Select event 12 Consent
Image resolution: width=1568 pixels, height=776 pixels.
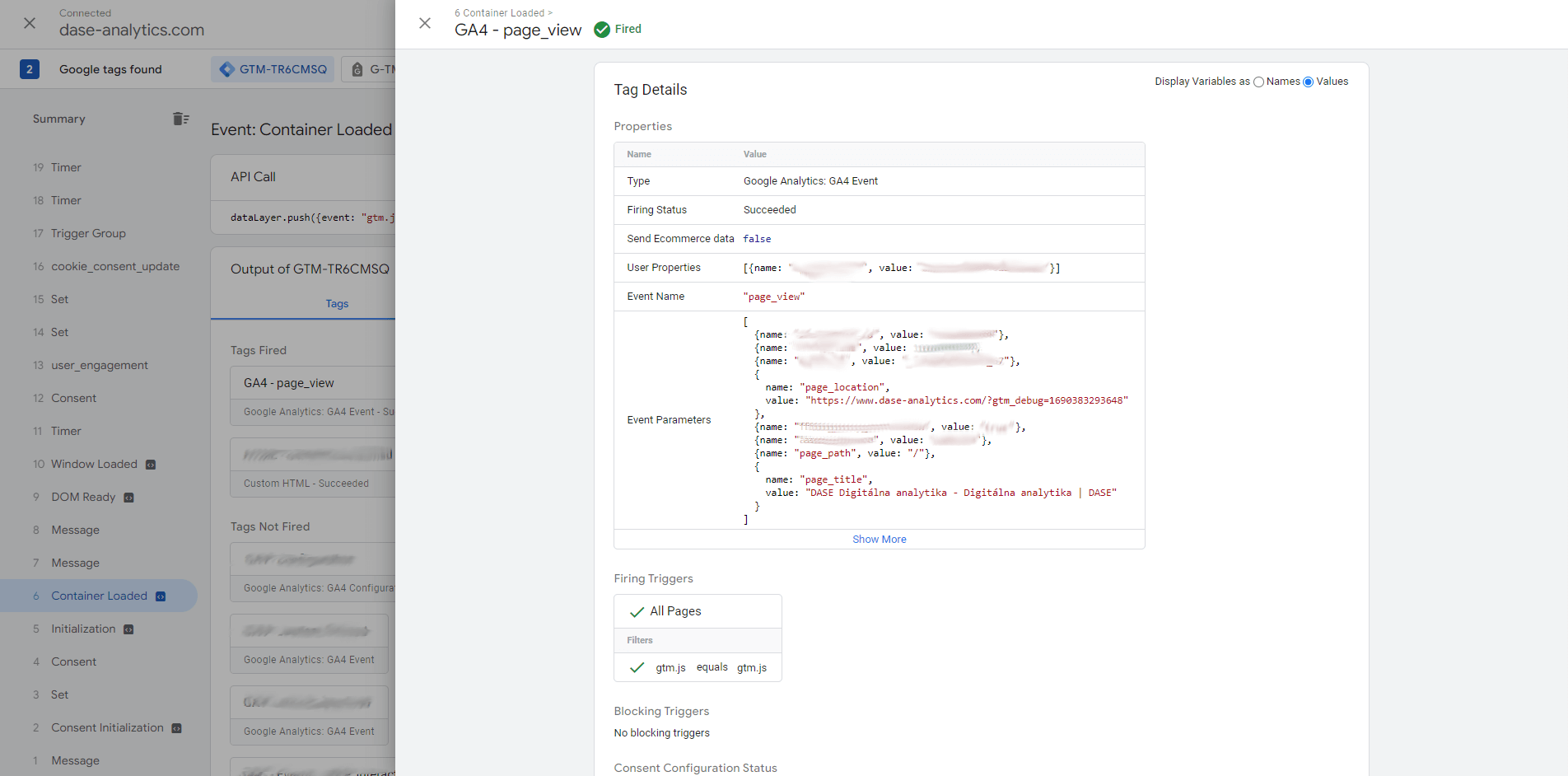(99, 398)
